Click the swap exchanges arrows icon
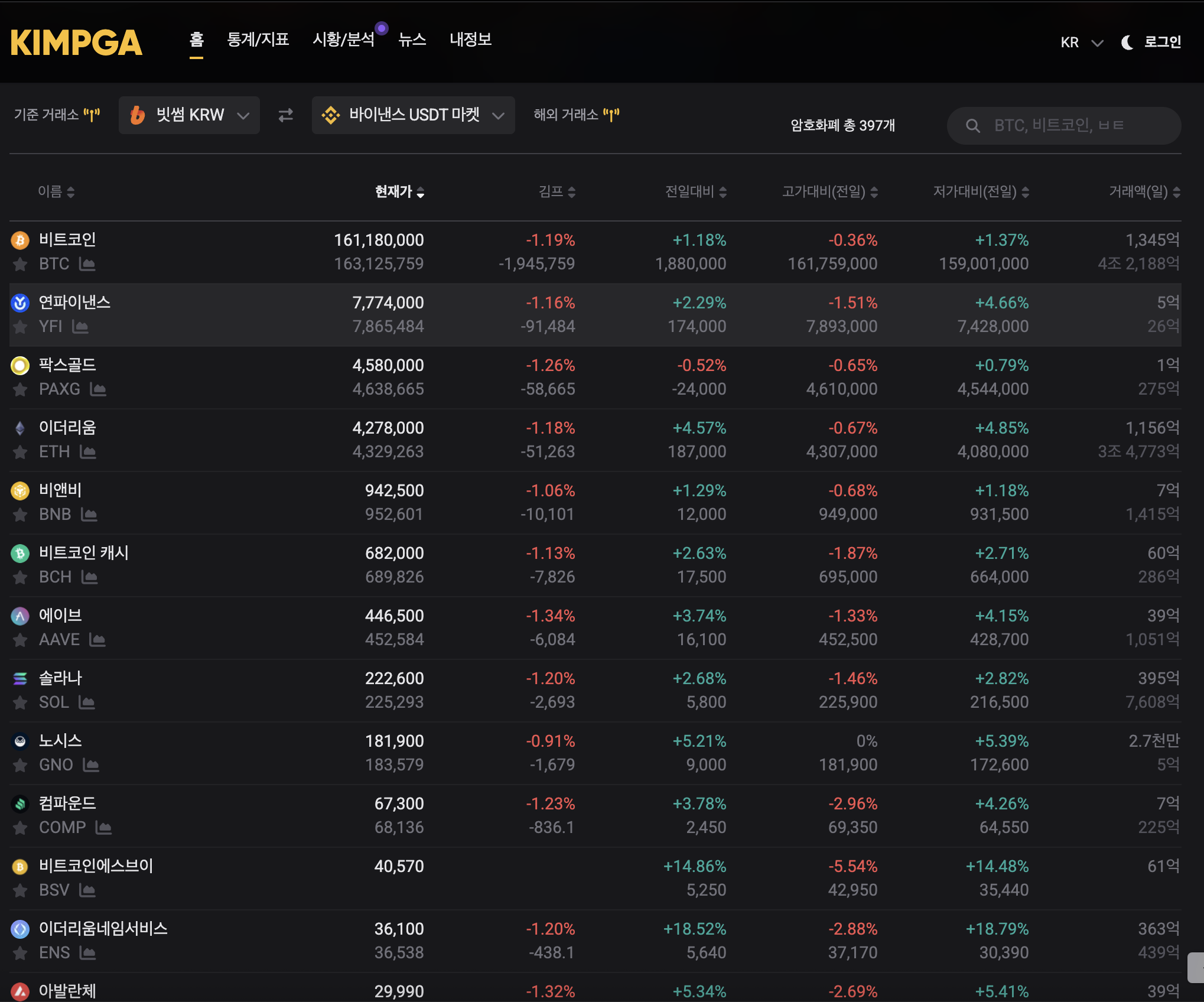The image size is (1204, 1002). coord(286,115)
